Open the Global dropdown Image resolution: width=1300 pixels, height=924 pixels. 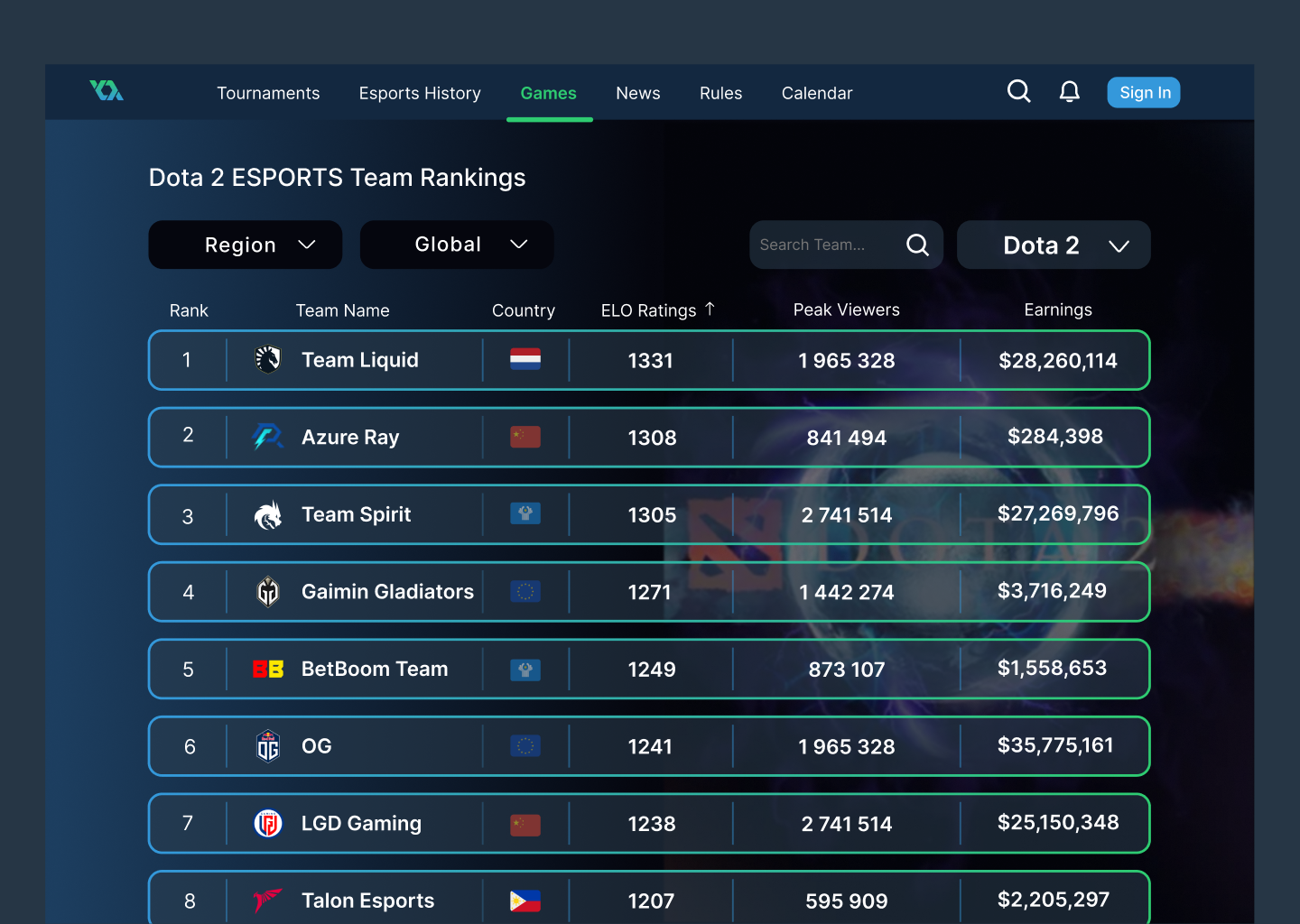coord(457,245)
